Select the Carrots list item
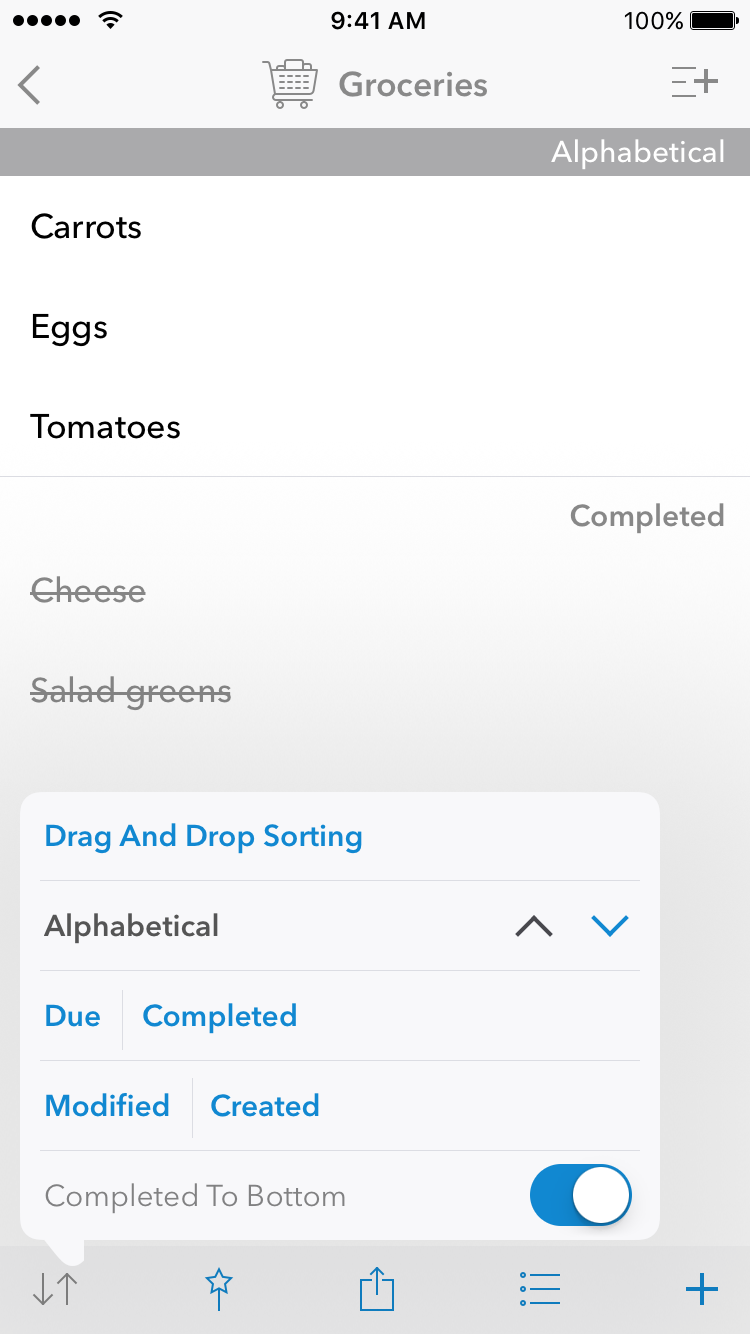Image resolution: width=750 pixels, height=1334 pixels. coord(375,227)
